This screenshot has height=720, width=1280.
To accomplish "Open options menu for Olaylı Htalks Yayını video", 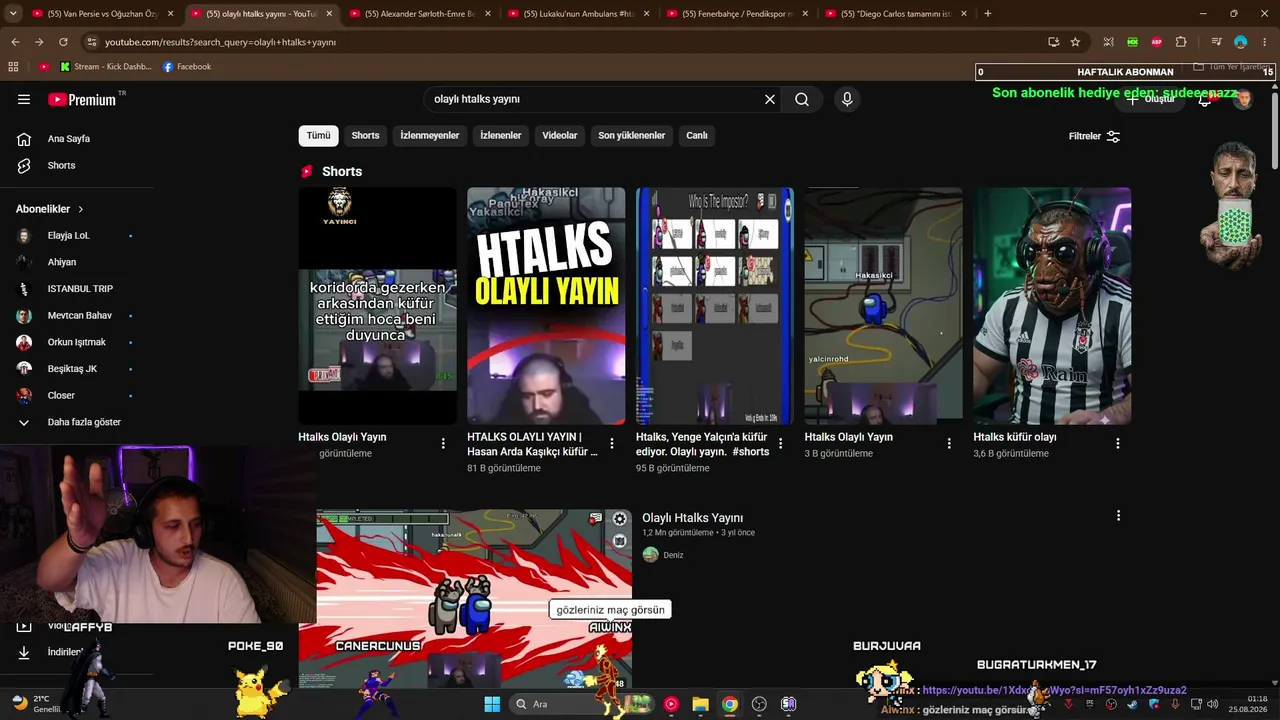I will point(1118,516).
